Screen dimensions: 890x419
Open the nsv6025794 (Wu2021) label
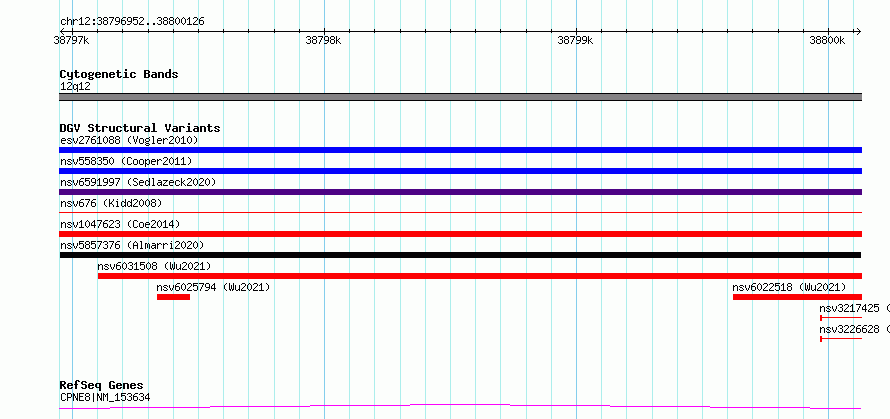[213, 287]
